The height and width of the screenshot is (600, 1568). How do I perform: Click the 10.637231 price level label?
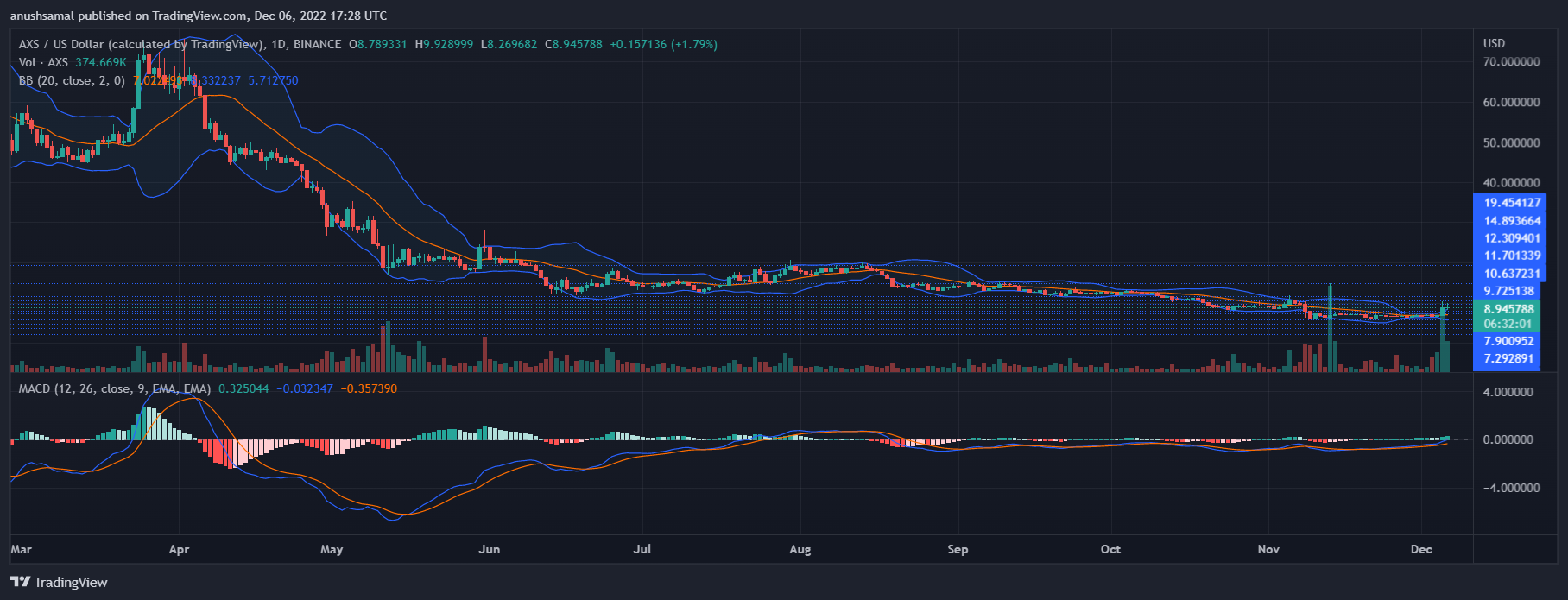coord(1512,274)
